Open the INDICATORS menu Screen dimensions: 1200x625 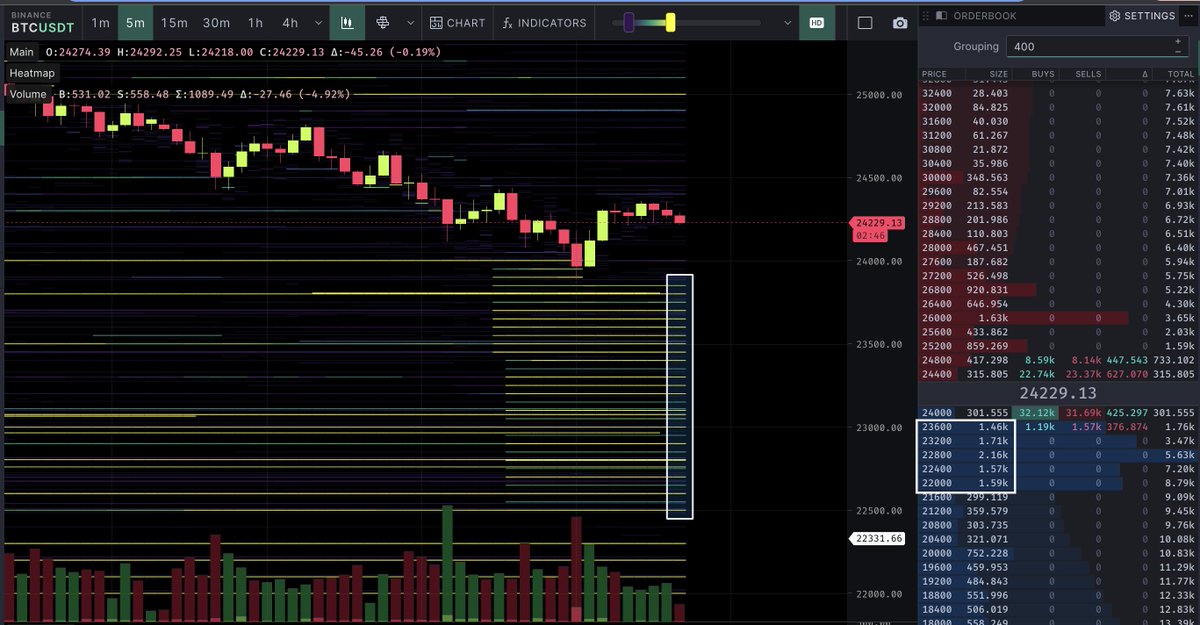(544, 22)
